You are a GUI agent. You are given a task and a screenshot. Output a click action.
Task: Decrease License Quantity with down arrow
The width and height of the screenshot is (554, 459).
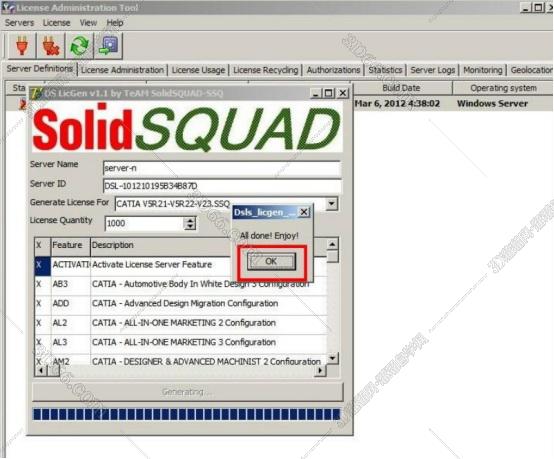click(x=190, y=227)
